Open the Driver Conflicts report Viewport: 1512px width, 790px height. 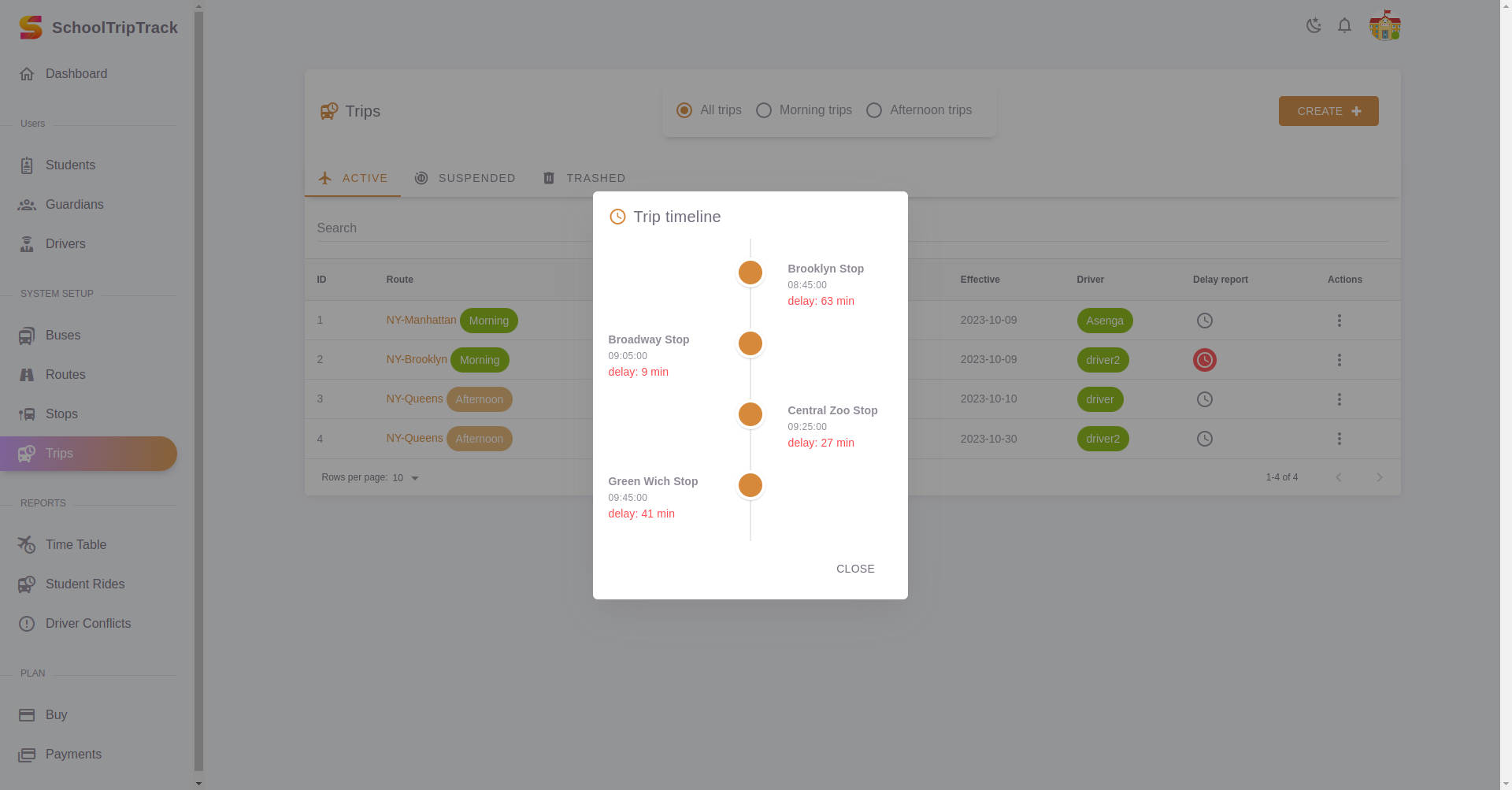[x=87, y=623]
